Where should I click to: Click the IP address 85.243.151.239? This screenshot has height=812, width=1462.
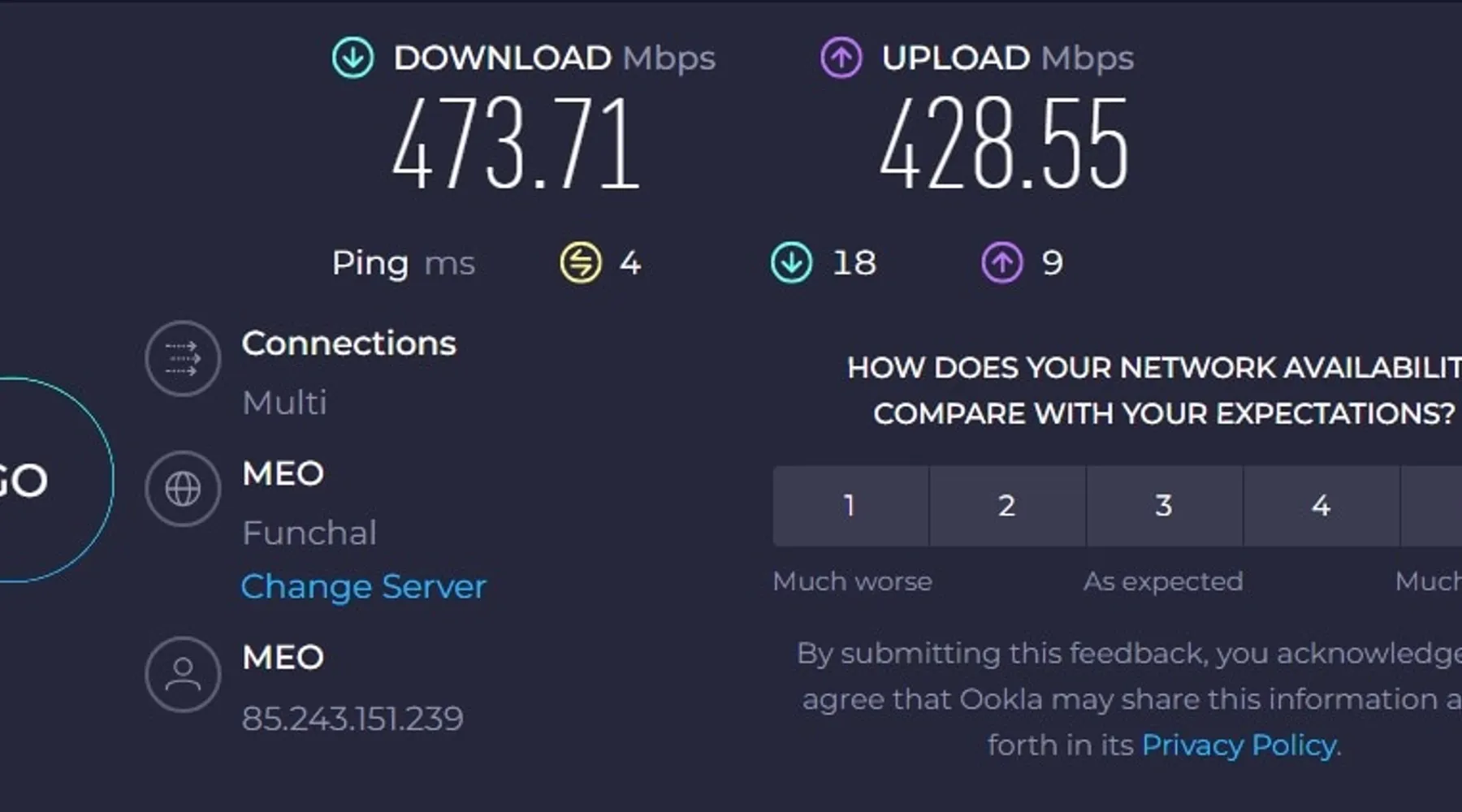353,719
